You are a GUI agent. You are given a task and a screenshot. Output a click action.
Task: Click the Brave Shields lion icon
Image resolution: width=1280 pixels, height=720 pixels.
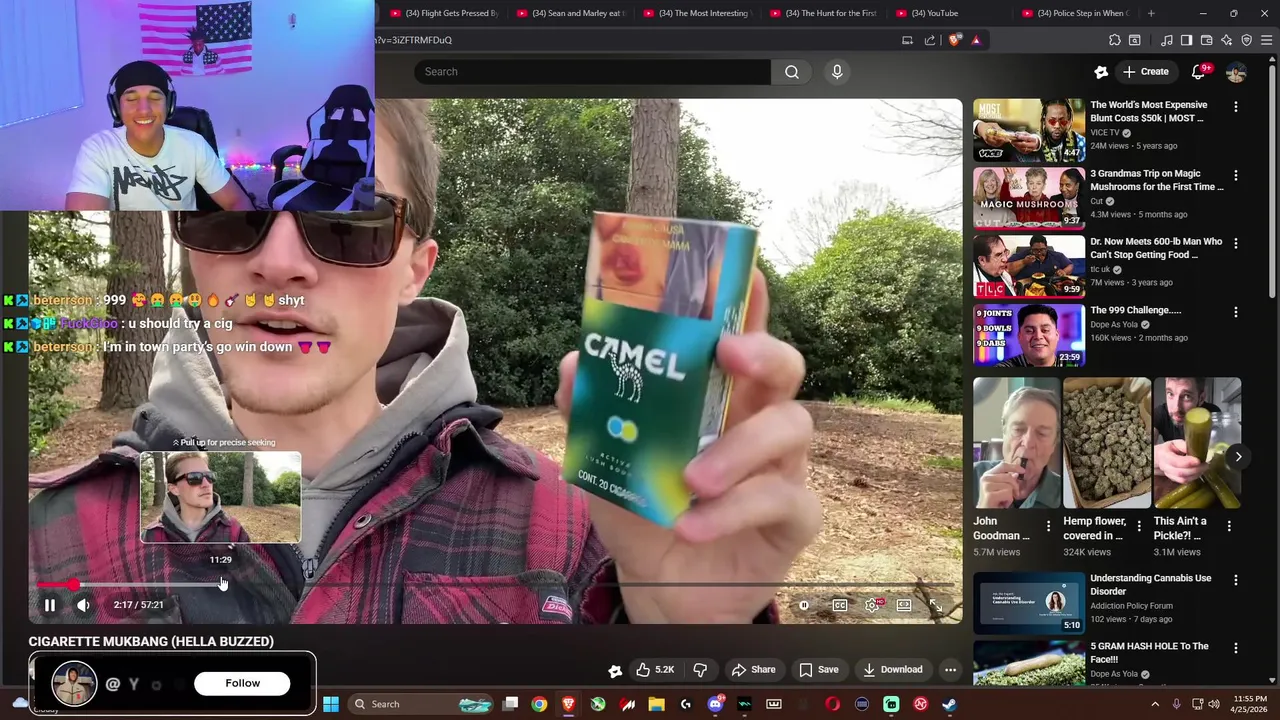point(954,40)
